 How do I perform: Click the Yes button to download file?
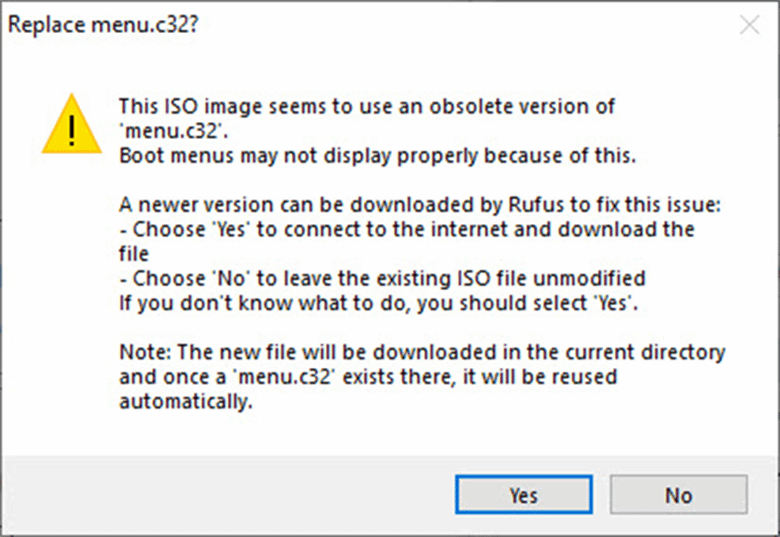[523, 495]
